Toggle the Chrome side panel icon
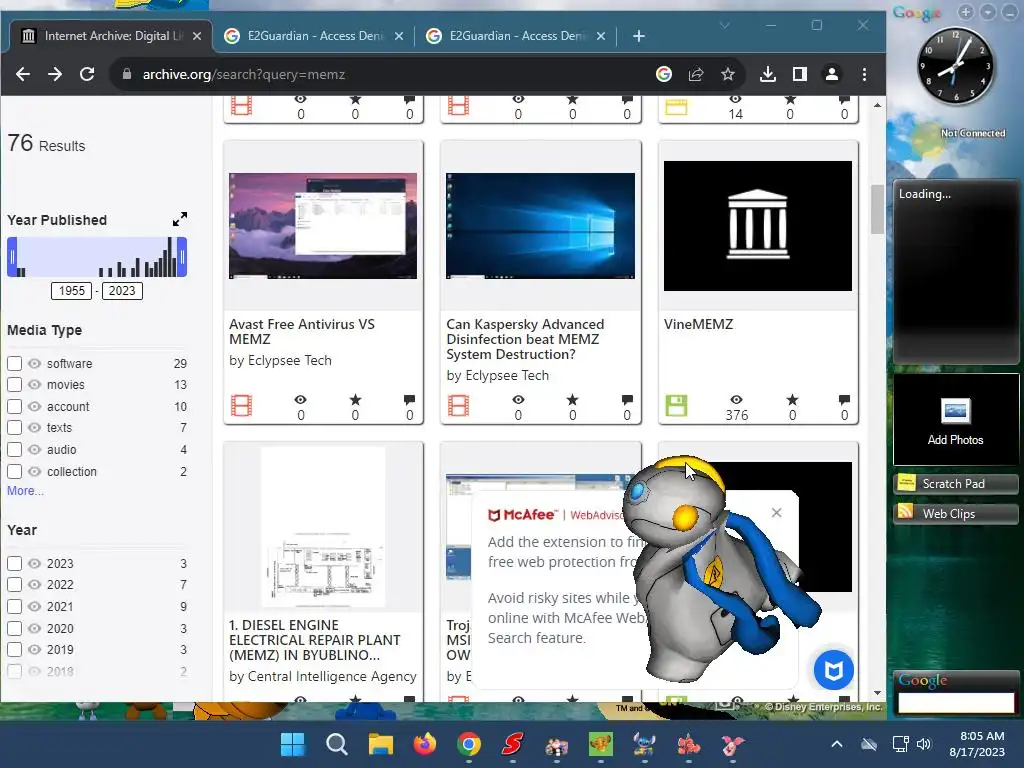The image size is (1024, 768). coord(799,74)
